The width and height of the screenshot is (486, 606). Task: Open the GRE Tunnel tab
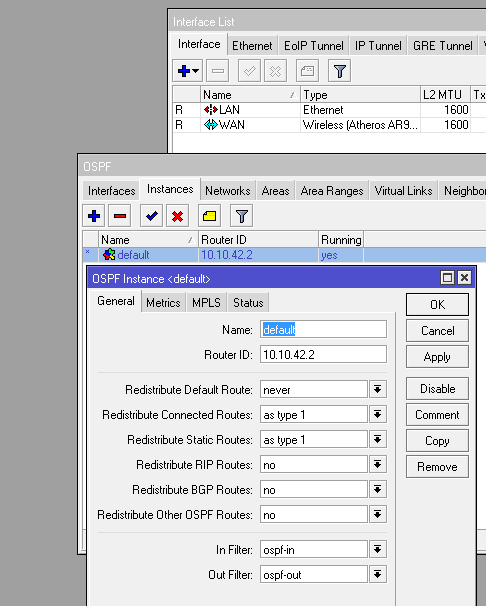(x=443, y=46)
